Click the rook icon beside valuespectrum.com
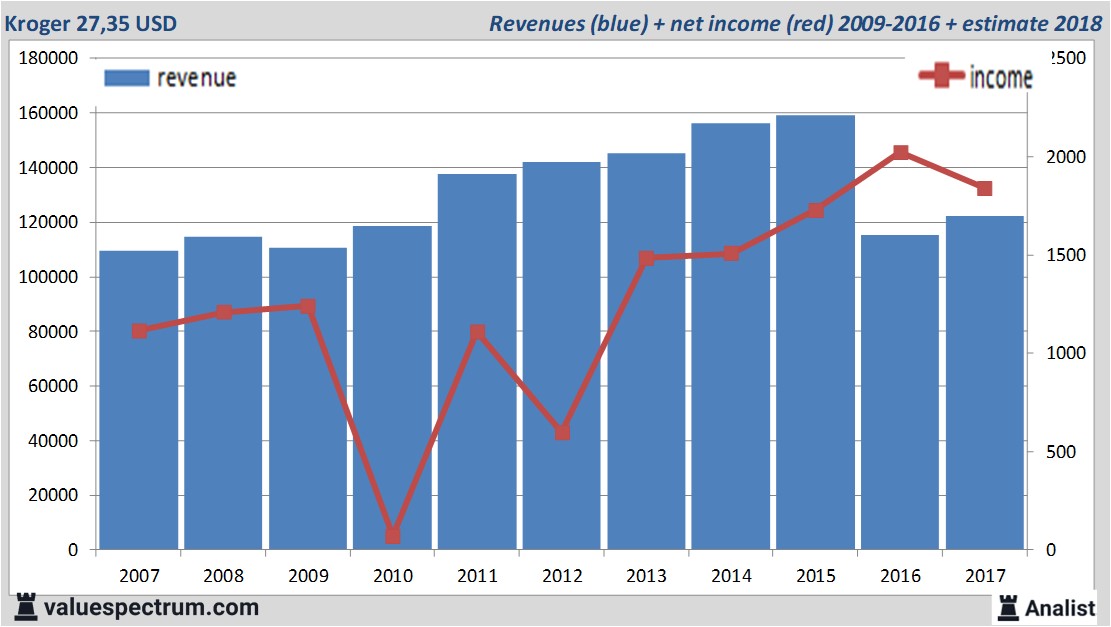The height and width of the screenshot is (627, 1111). 26,607
